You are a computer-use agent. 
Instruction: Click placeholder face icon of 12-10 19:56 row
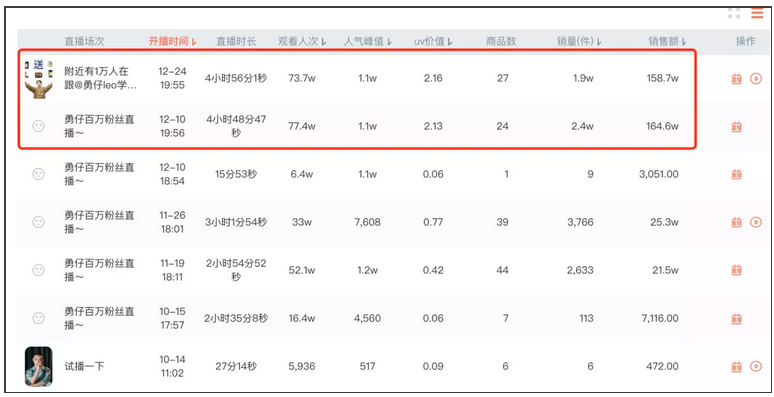point(38,126)
